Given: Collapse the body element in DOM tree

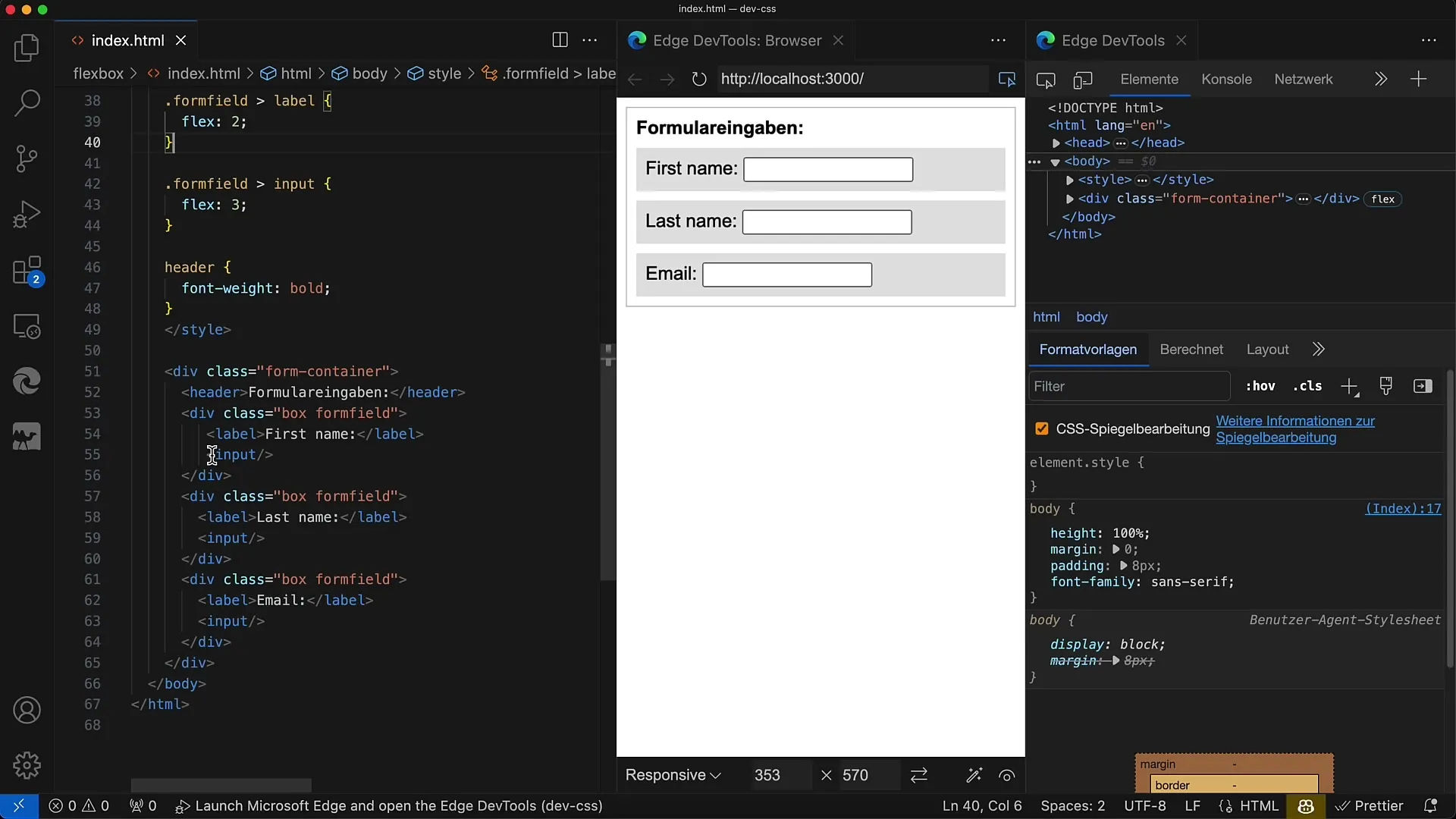Looking at the screenshot, I should click(x=1055, y=162).
